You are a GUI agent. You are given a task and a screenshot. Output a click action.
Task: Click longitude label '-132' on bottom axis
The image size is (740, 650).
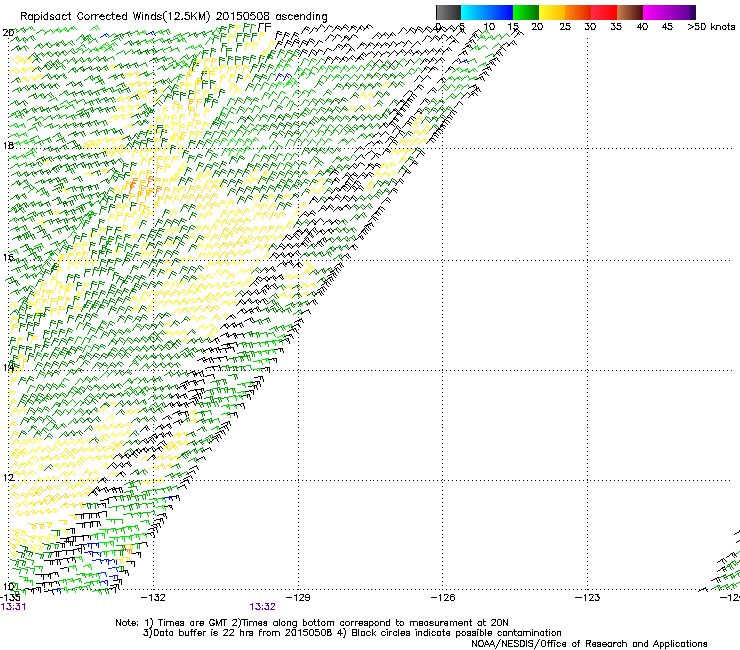coord(154,598)
